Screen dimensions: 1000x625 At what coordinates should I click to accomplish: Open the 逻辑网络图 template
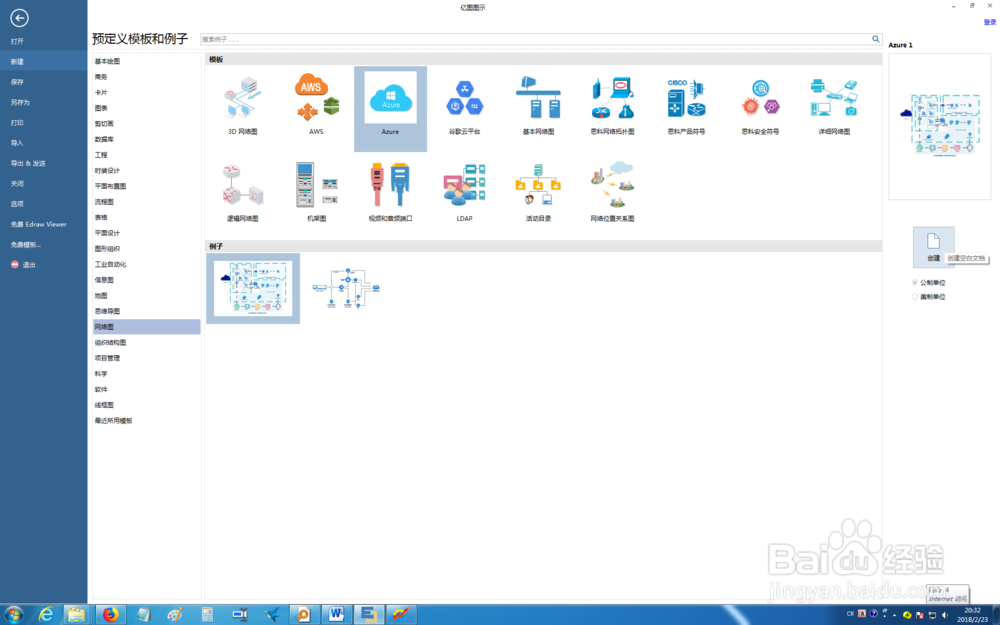[242, 191]
